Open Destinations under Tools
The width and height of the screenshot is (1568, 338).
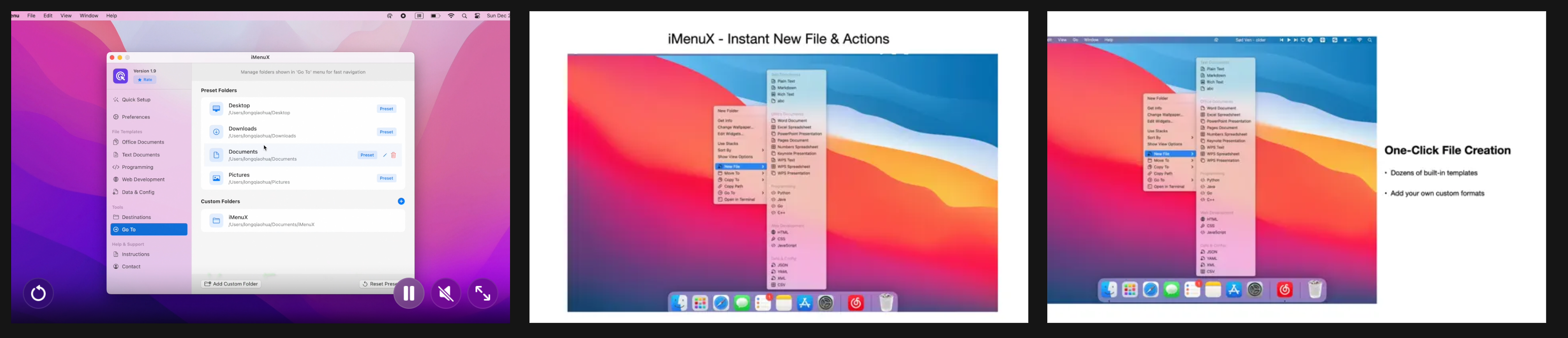point(136,217)
